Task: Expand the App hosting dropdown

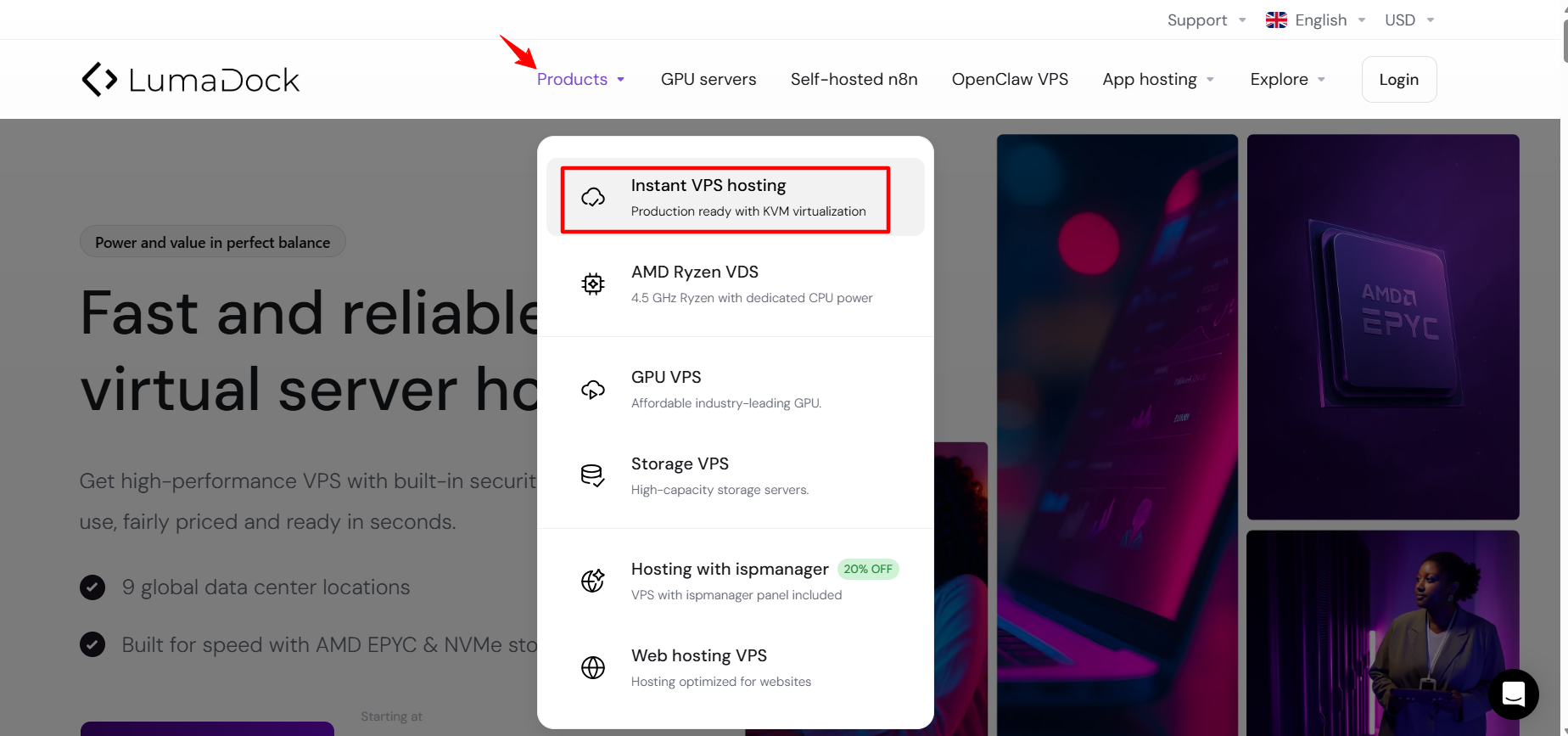Action: pos(1158,79)
